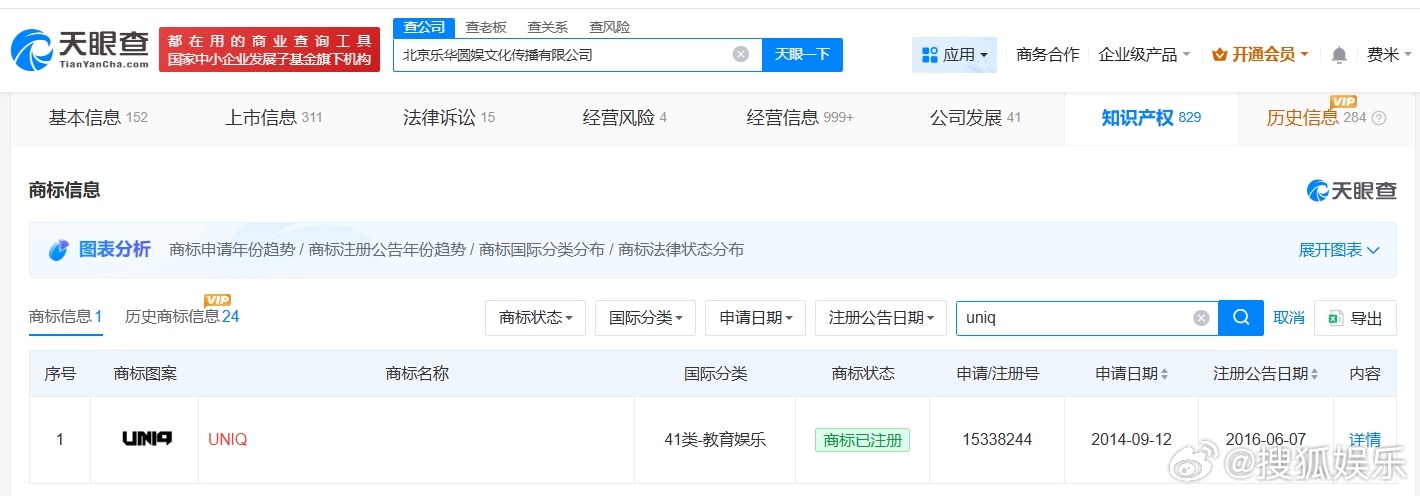Switch to the 查风险 search tab
This screenshot has width=1420, height=496.
point(610,27)
